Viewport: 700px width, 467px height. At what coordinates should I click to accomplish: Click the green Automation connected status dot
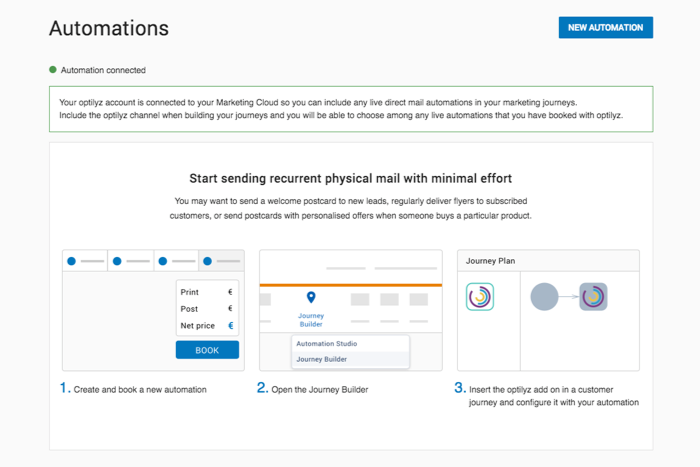pos(53,70)
